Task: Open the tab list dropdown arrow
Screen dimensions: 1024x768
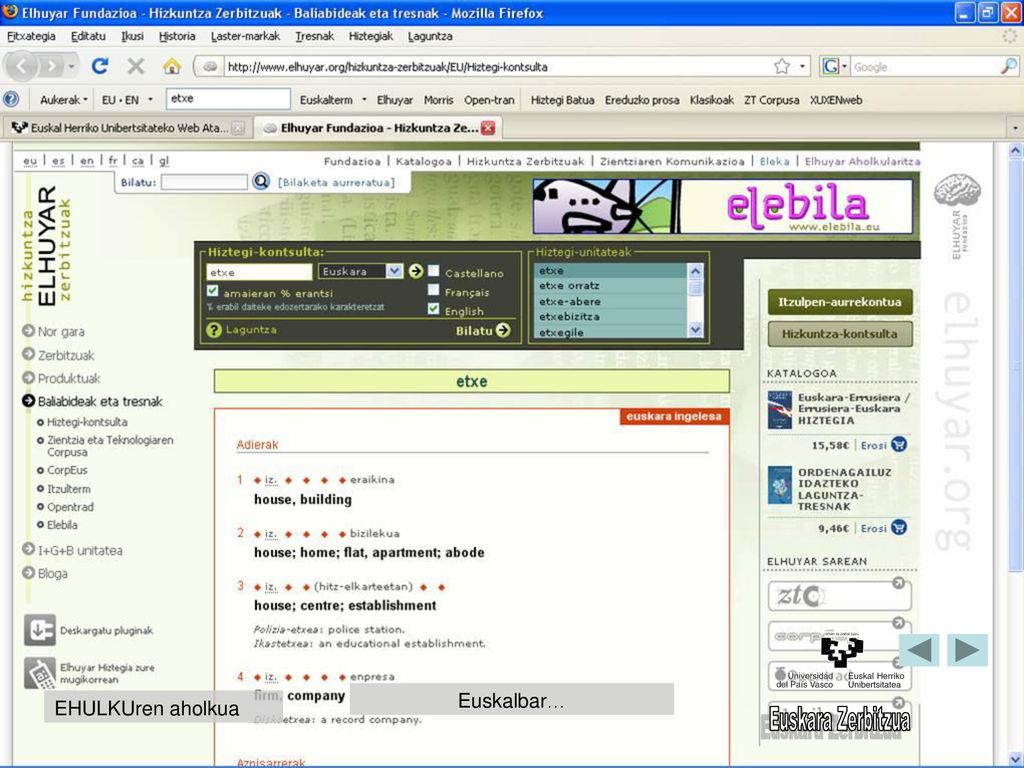Action: click(x=1015, y=128)
